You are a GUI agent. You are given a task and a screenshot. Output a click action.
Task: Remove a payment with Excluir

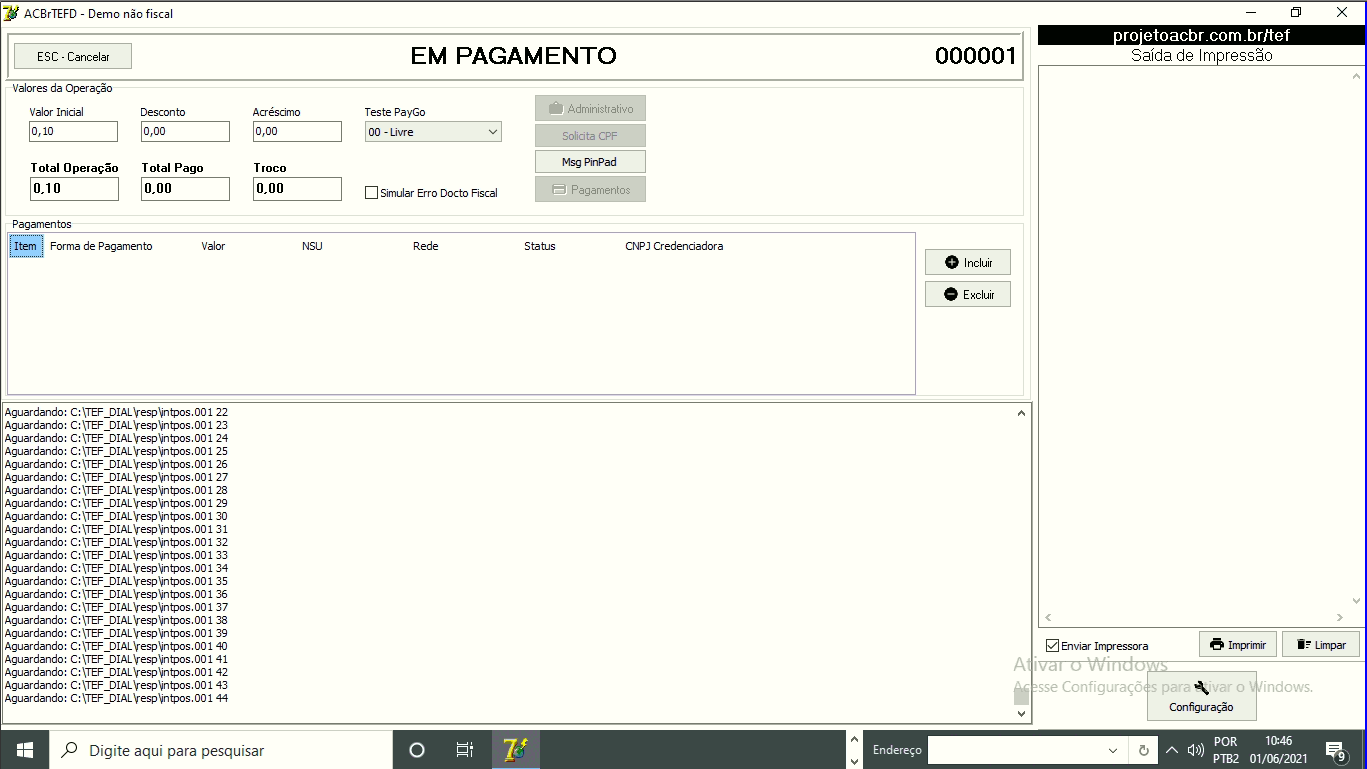tap(968, 294)
